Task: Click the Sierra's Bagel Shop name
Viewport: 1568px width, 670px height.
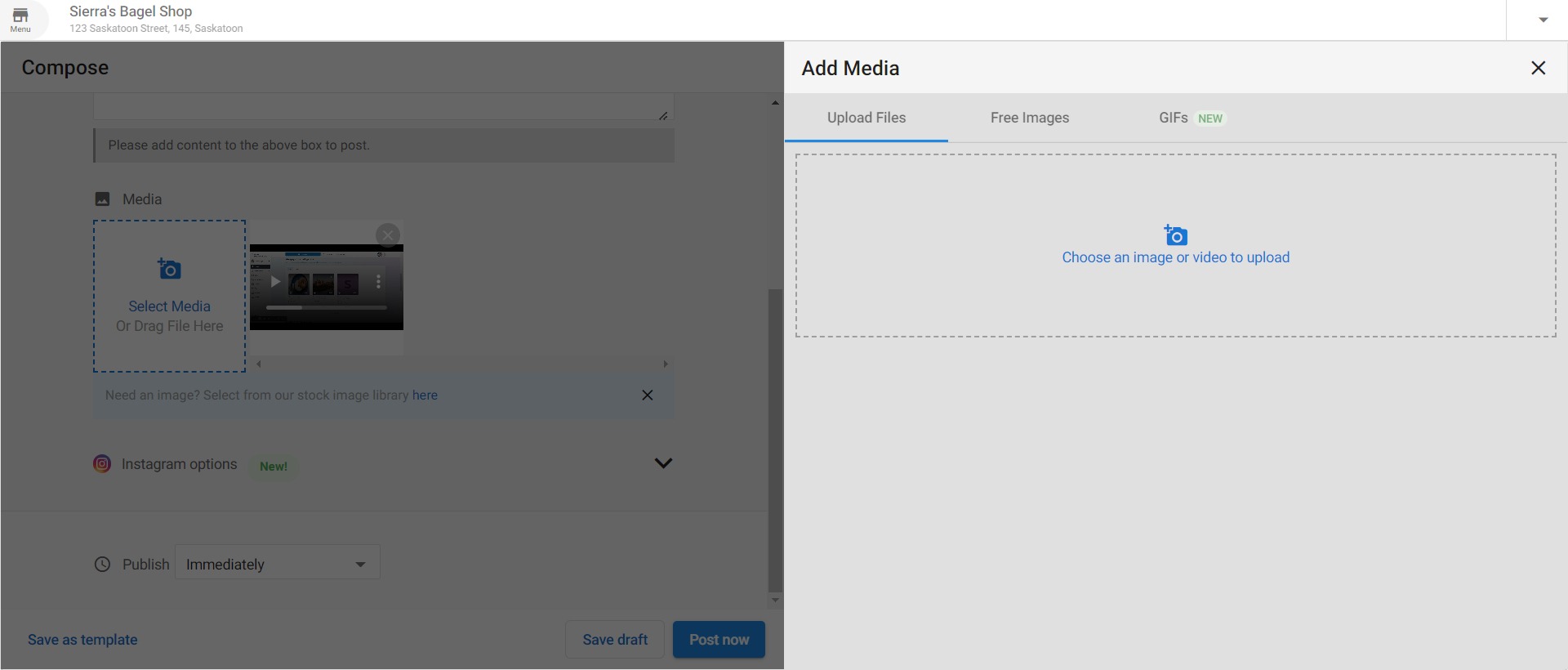Action: 131,11
